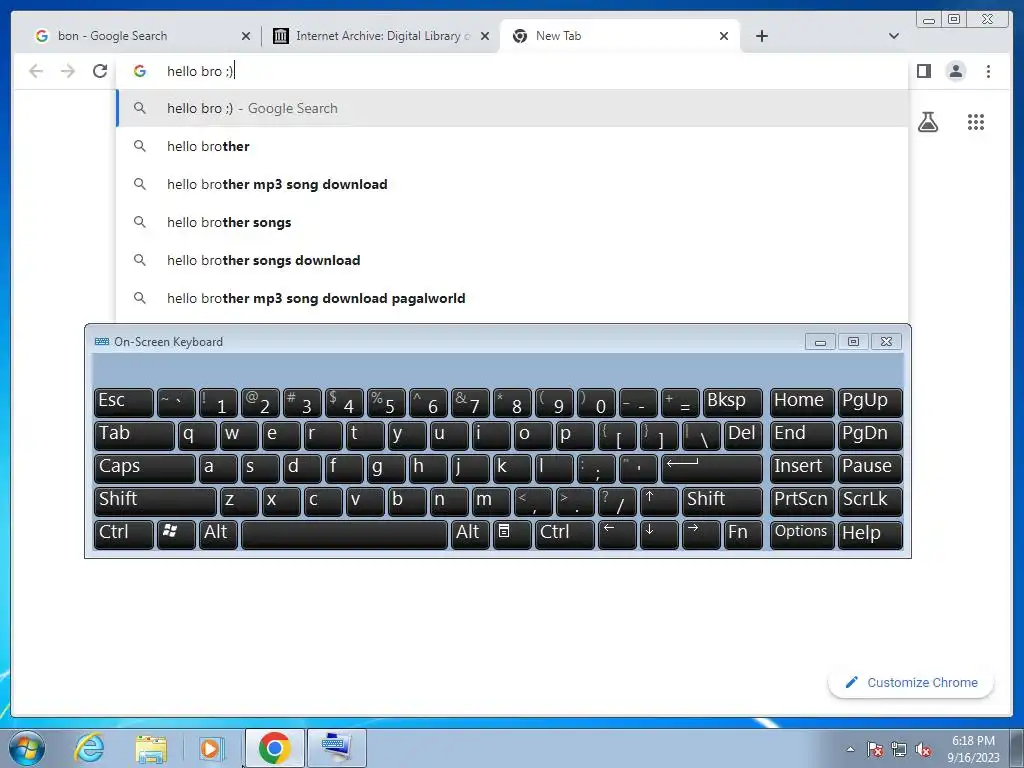Close the New Tab tab
This screenshot has height=768, width=1024.
click(x=724, y=36)
